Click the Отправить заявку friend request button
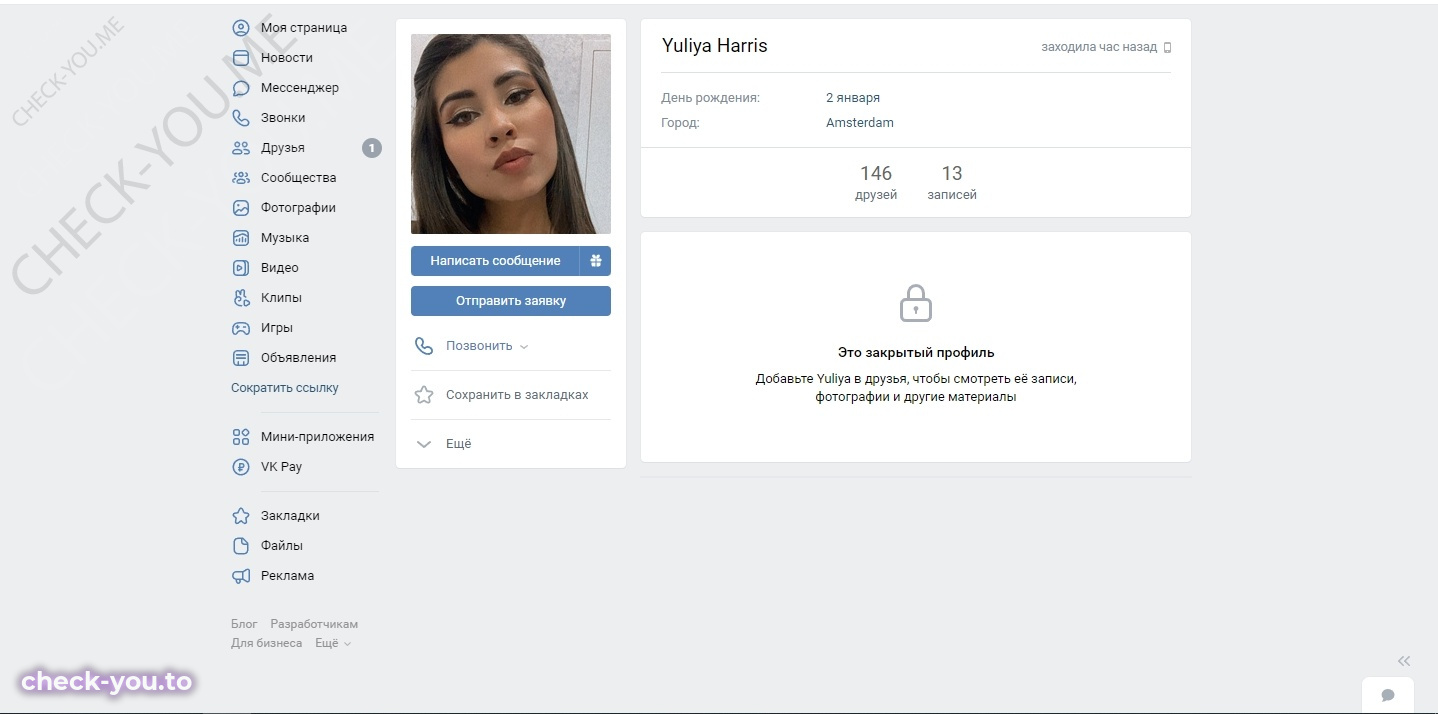 pyautogui.click(x=511, y=301)
